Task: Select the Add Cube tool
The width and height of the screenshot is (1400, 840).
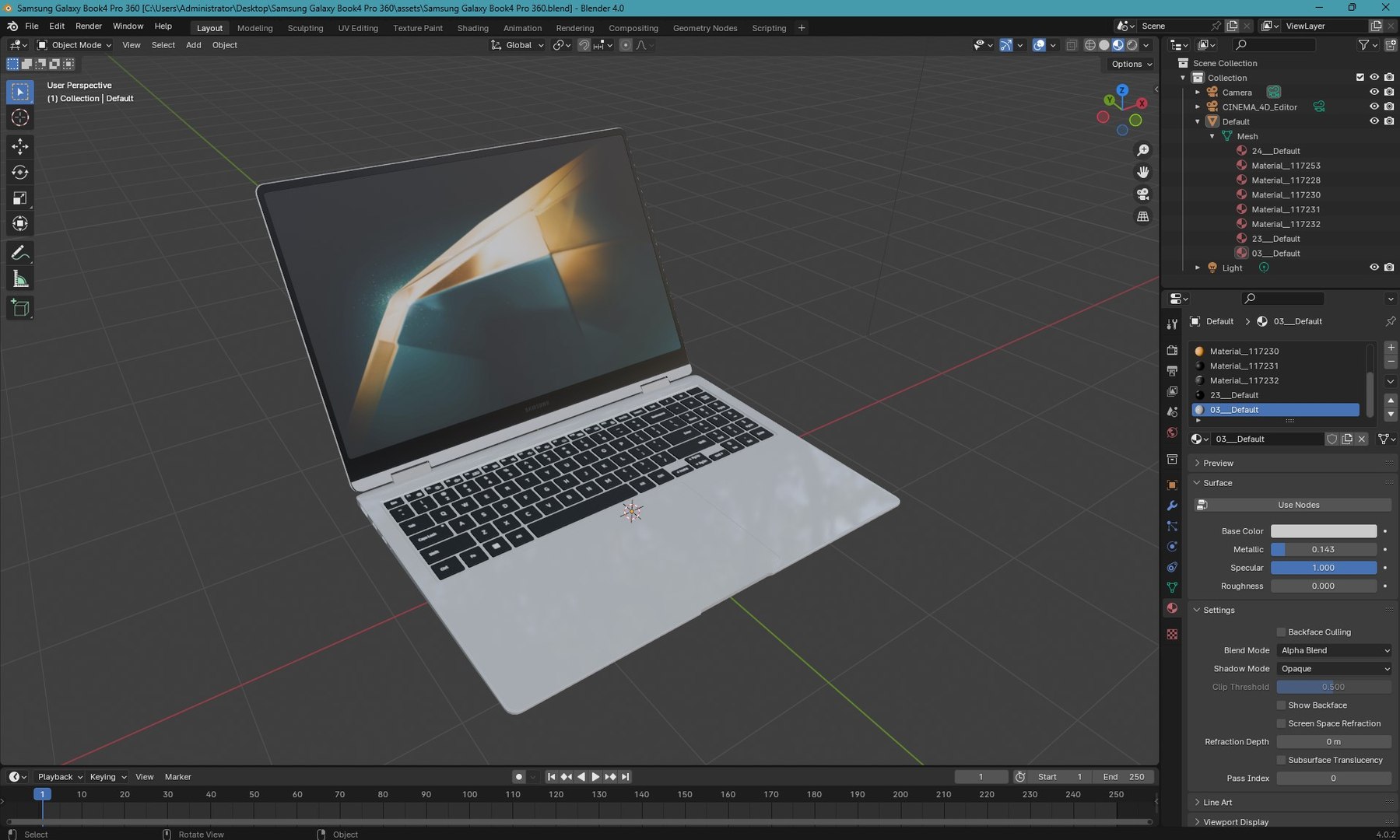Action: coord(20,308)
